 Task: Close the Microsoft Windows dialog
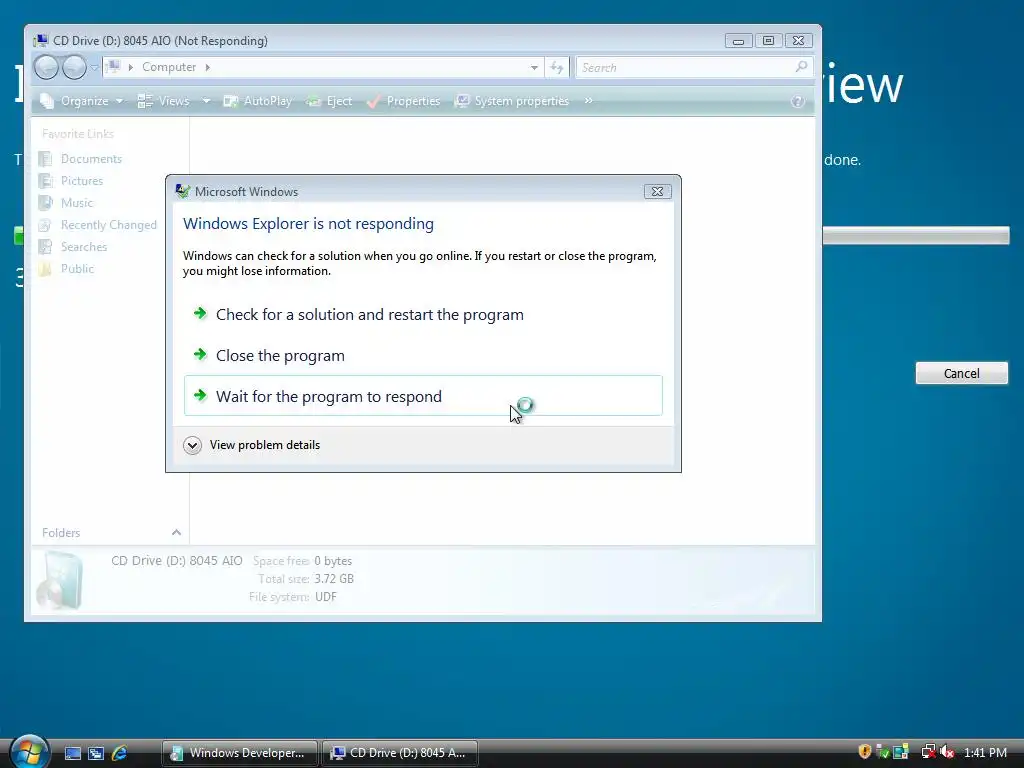[657, 191]
